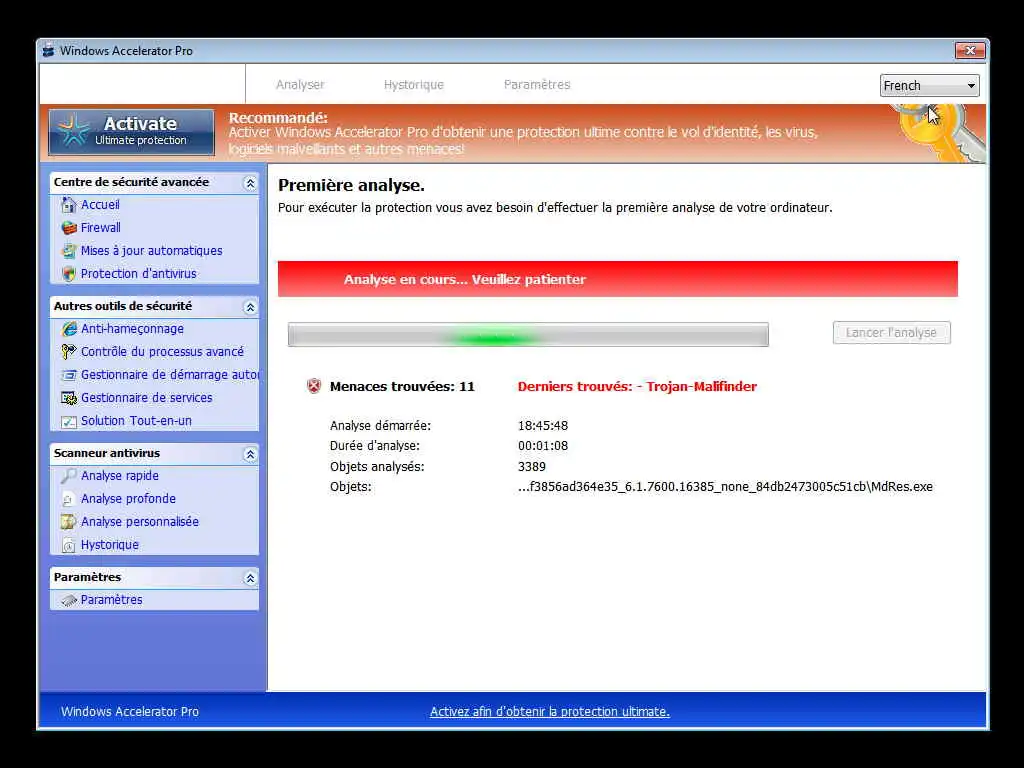
Task: Click the Analyse personnalisée icon
Action: [69, 522]
